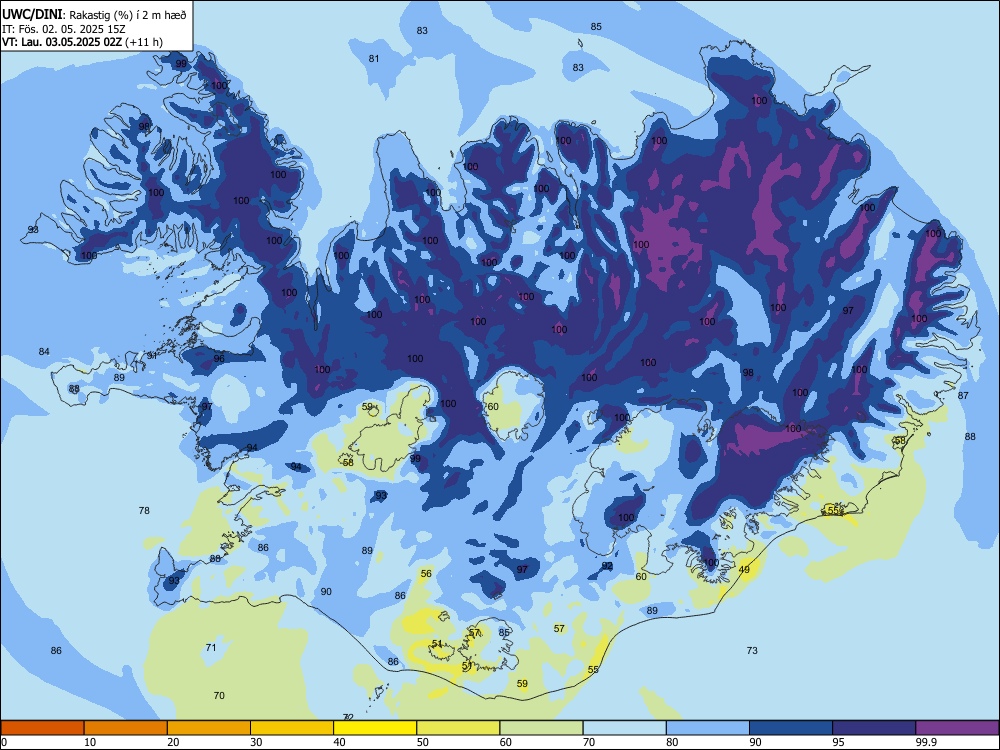This screenshot has height=750, width=1000.
Task: Pick the 50–60 pale yellow legend swatch
Action: click(458, 728)
